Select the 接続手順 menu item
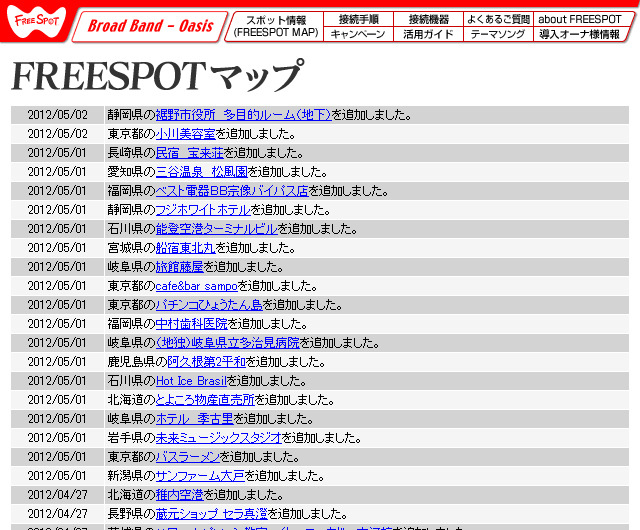This screenshot has width=640, height=530. (358, 19)
